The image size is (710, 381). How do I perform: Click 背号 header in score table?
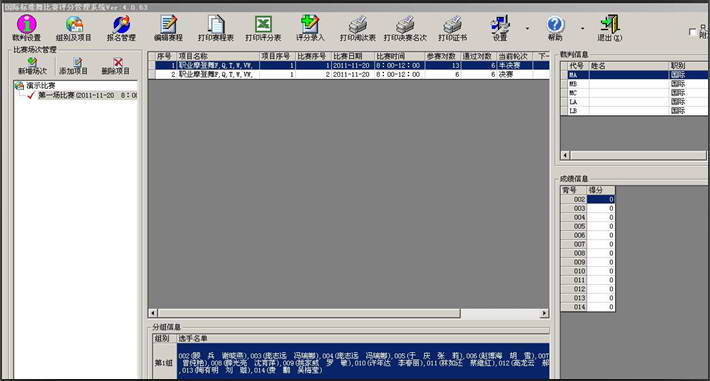pos(574,190)
